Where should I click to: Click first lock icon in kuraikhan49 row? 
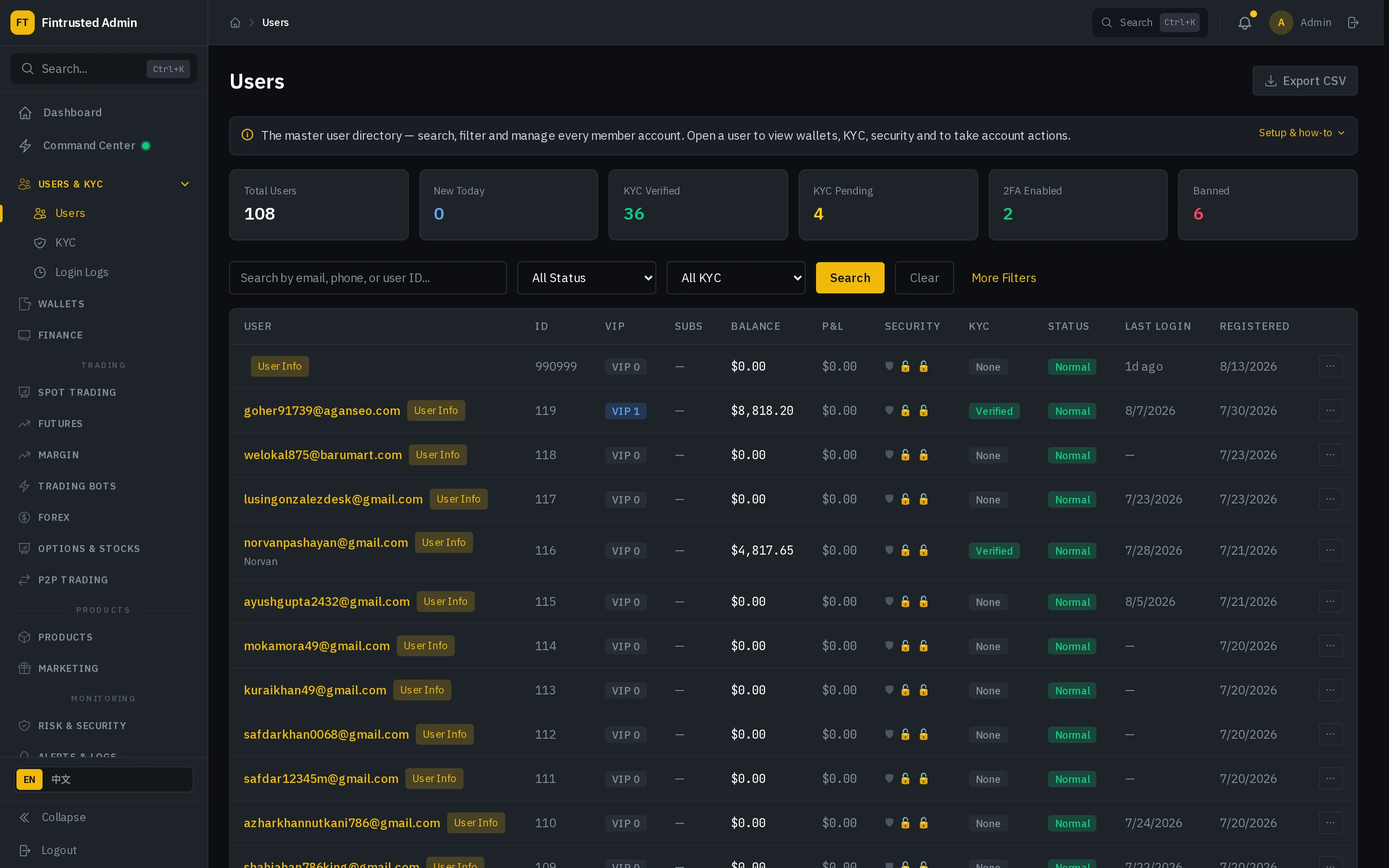tap(905, 690)
